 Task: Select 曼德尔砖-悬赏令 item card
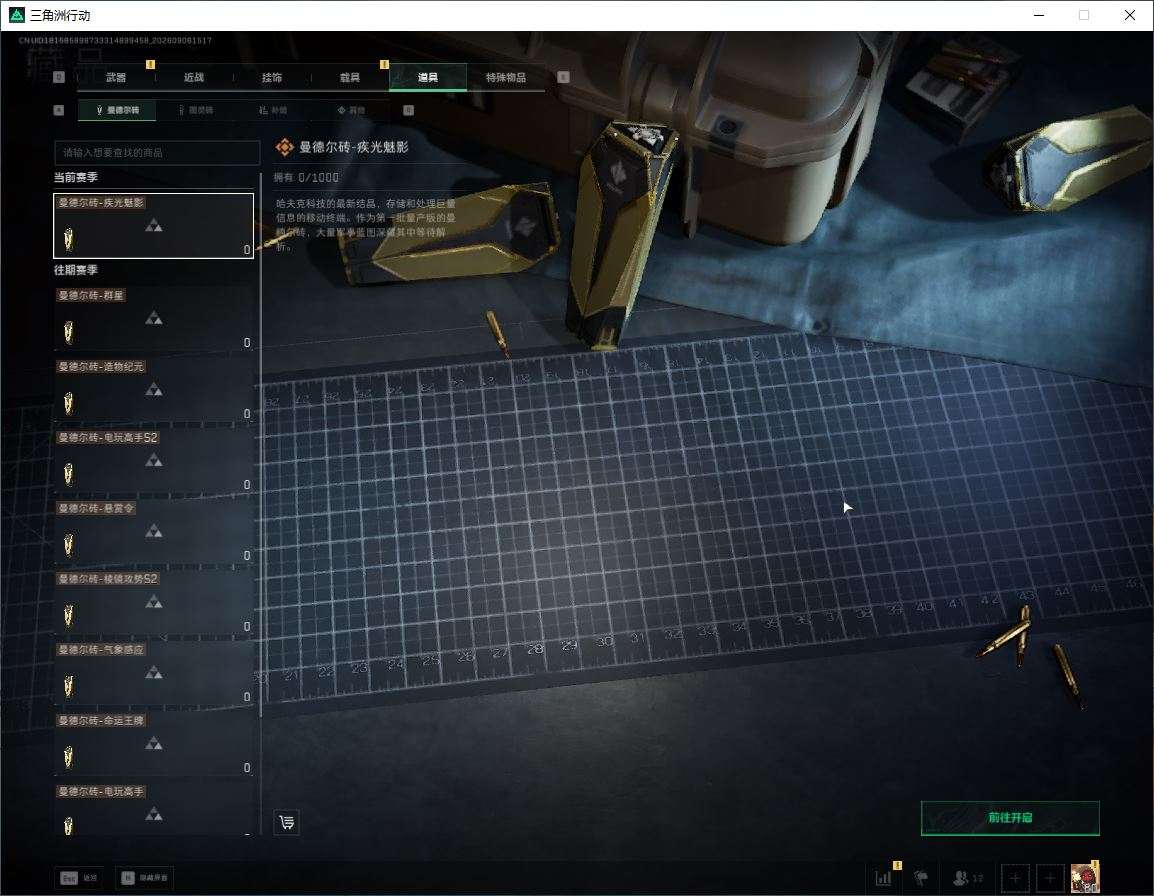[x=154, y=532]
